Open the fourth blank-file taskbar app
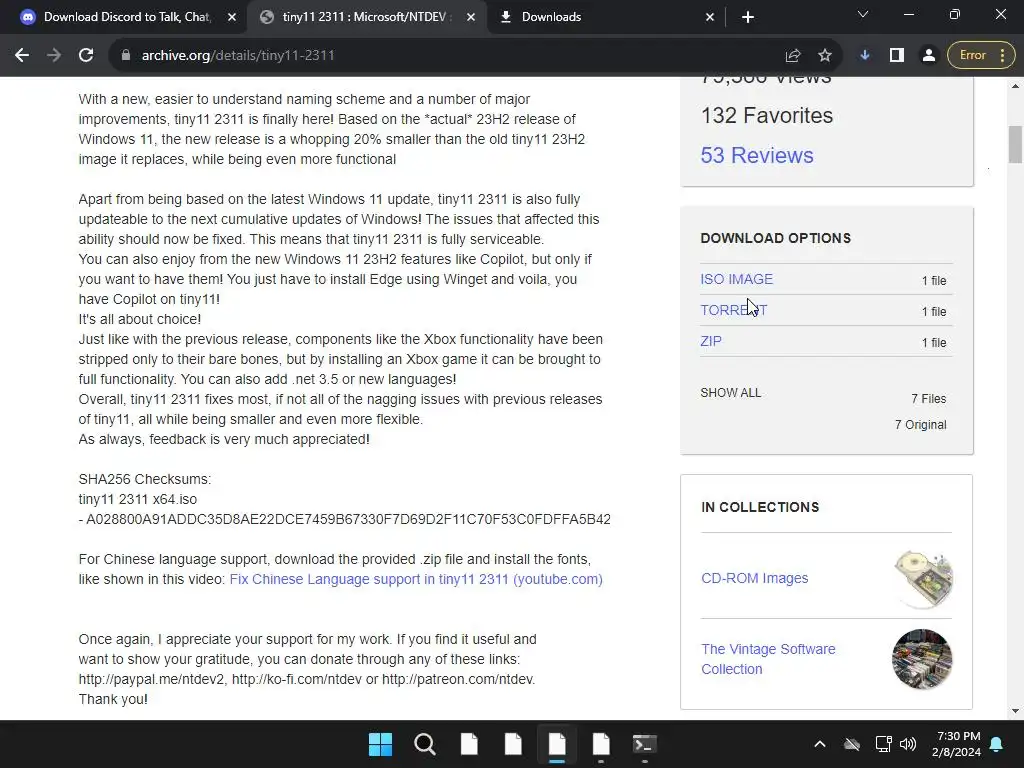 click(x=601, y=744)
